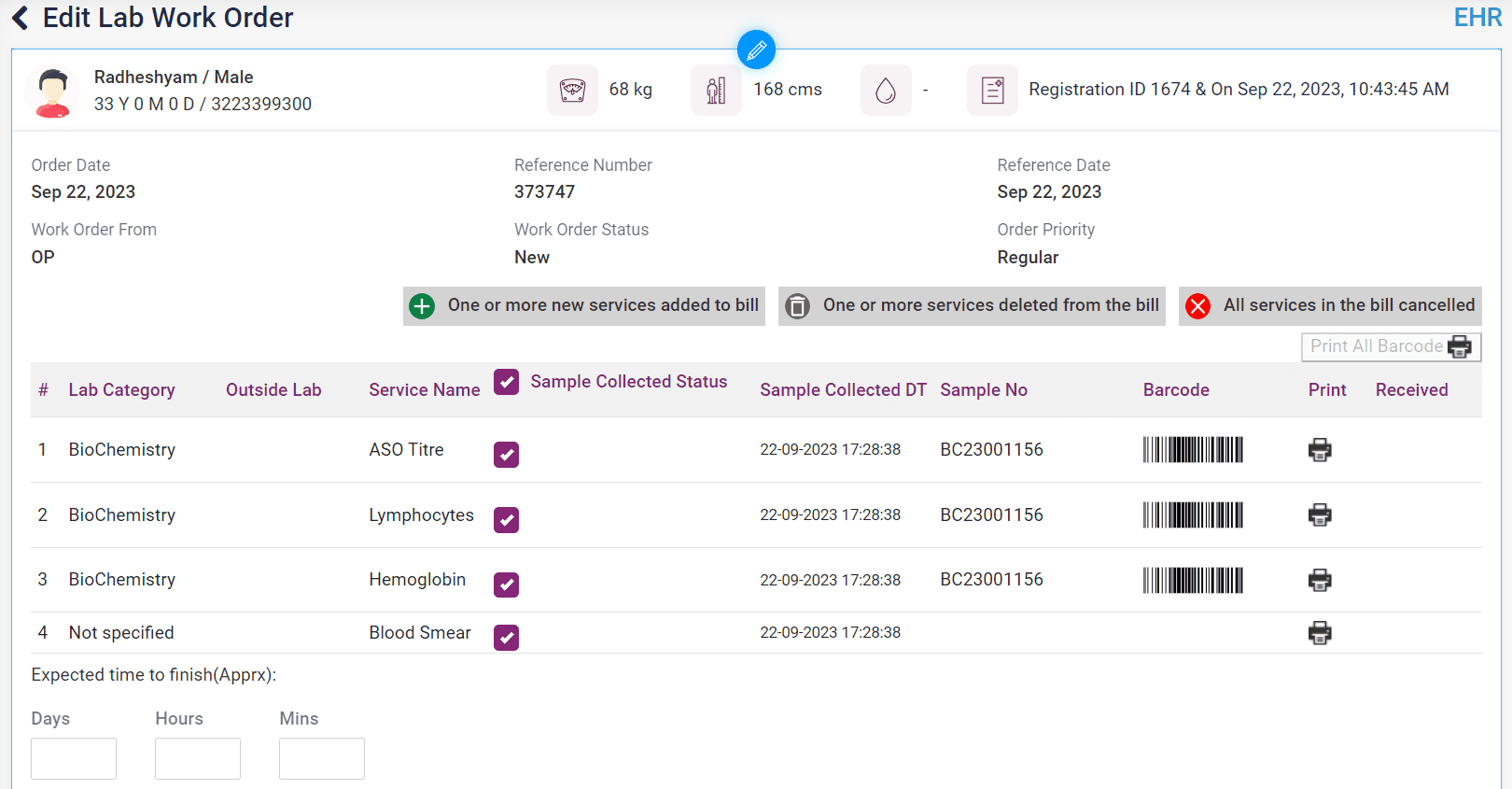Toggle the Sample Collected Status header checkbox
The height and width of the screenshot is (789, 1512).
(506, 382)
